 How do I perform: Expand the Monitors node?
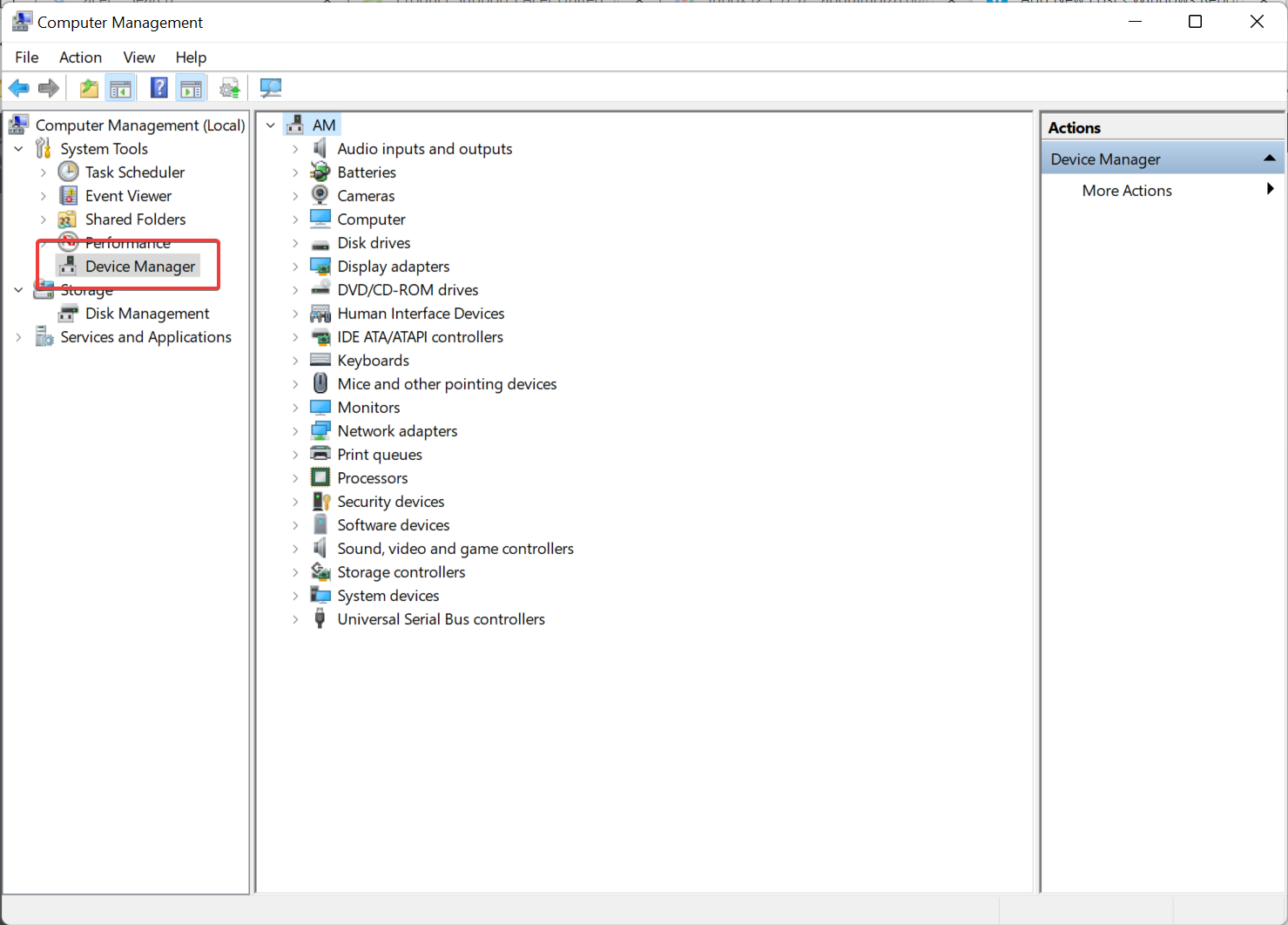pos(295,408)
